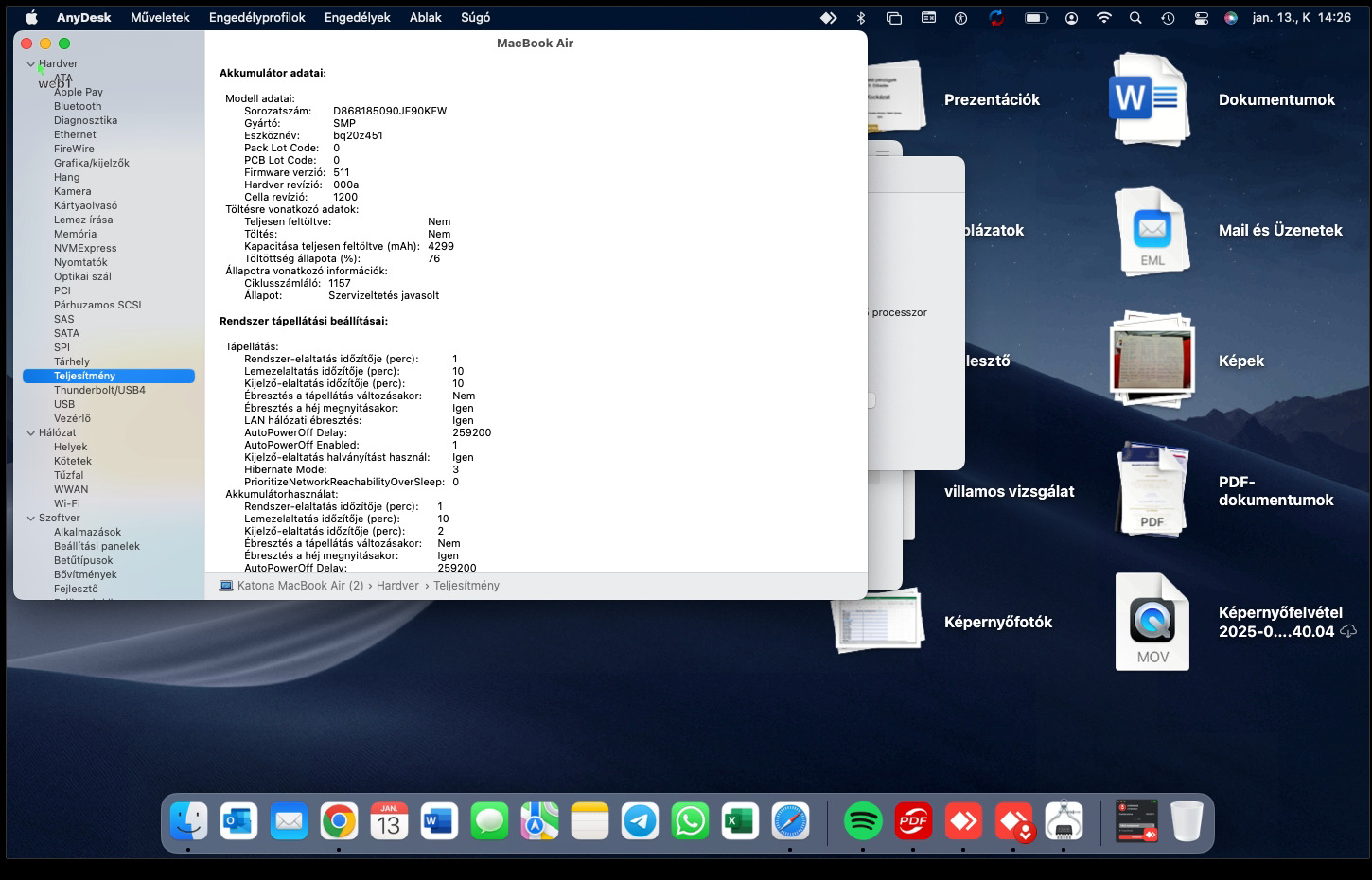Open Safari from the Dock

pos(790,820)
